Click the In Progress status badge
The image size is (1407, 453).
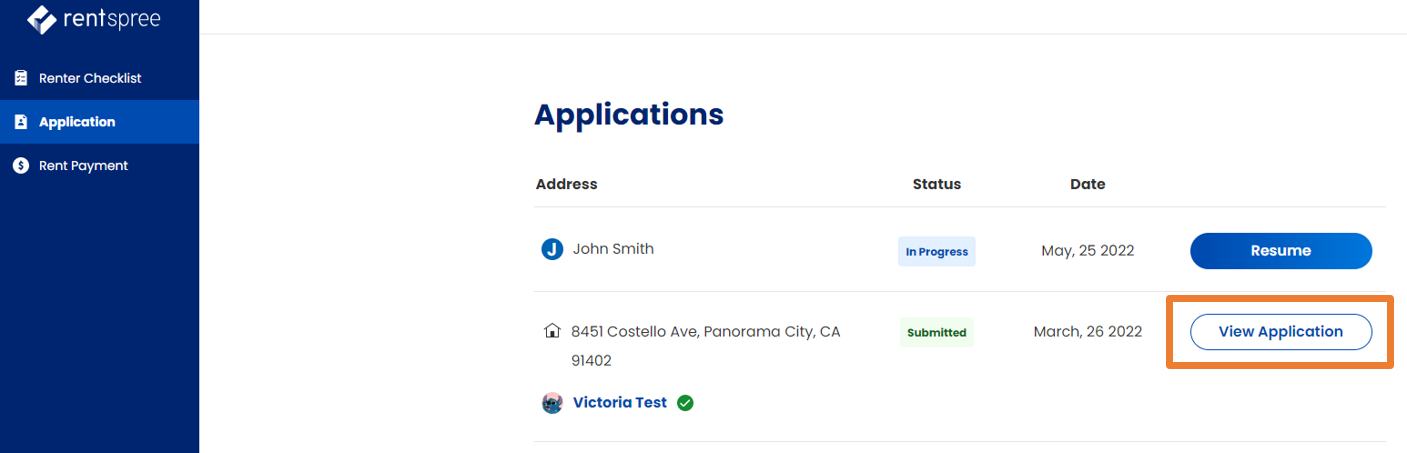point(937,252)
